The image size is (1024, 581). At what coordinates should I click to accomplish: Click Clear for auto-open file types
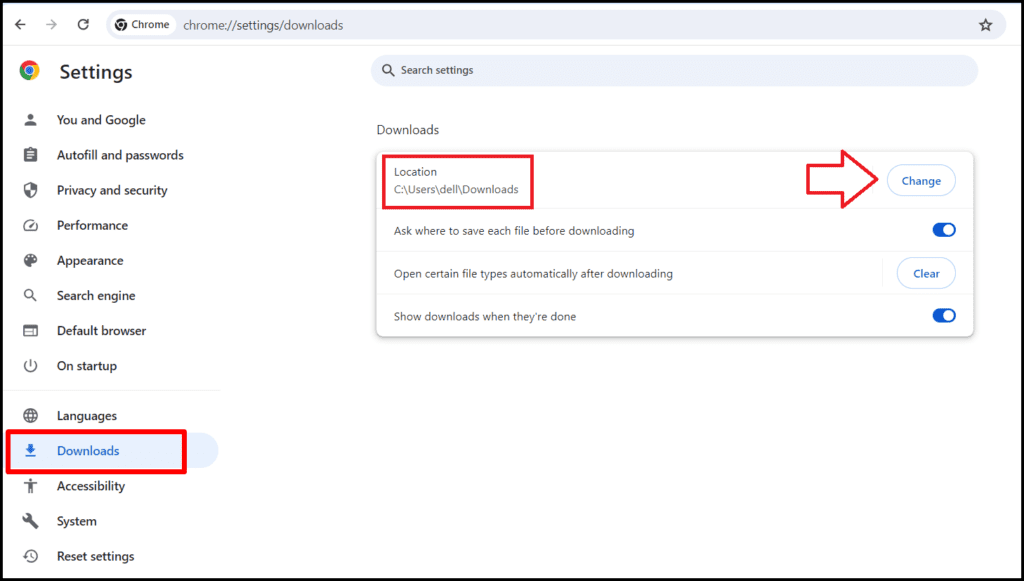(926, 274)
